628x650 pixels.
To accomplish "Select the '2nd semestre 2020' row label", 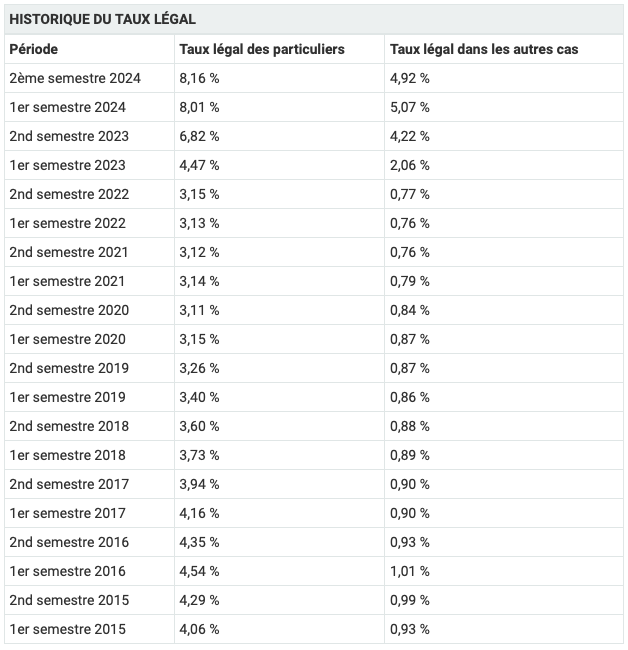I will point(69,310).
